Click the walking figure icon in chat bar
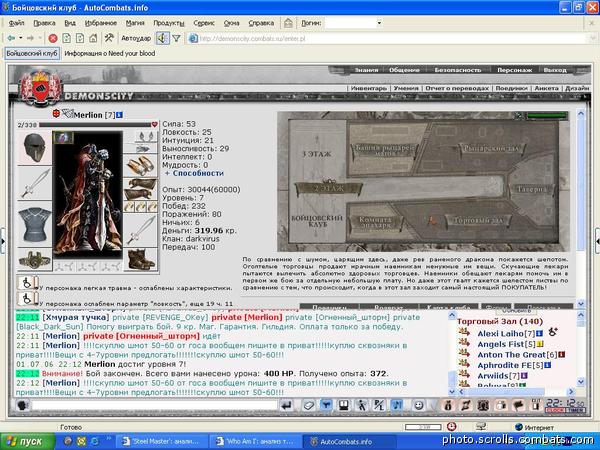Image resolution: width=600 pixels, height=450 pixels. click(361, 405)
